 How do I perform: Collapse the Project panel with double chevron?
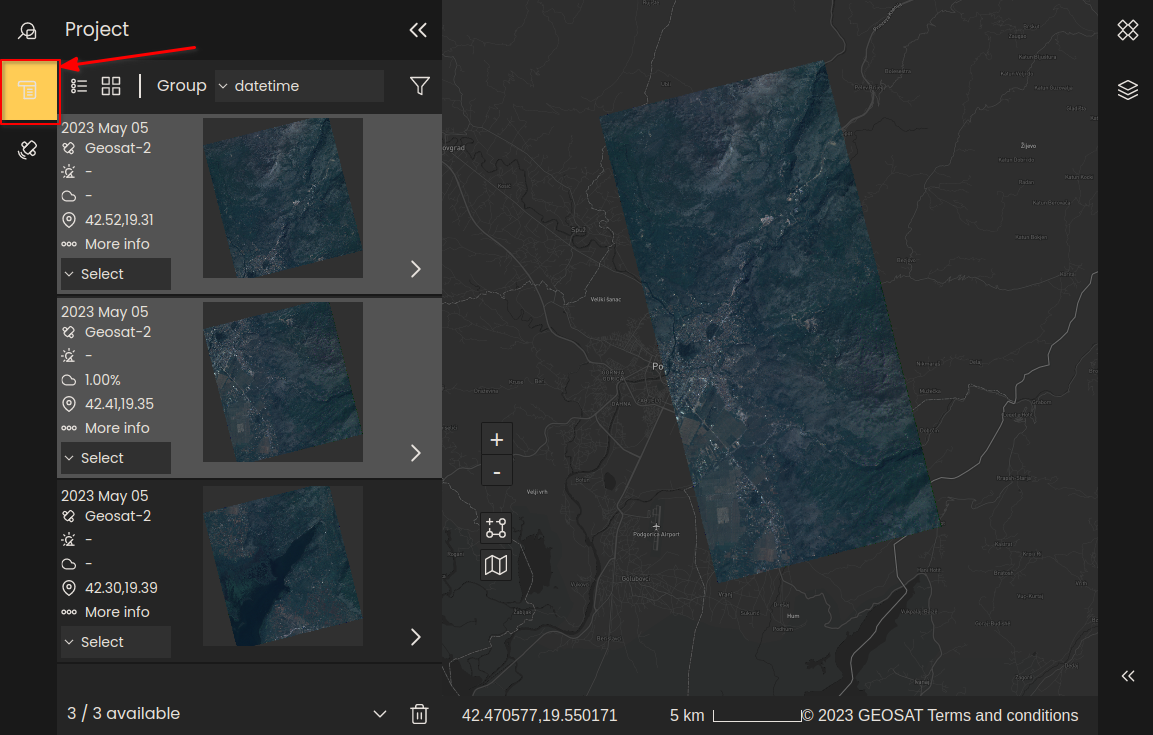418,30
